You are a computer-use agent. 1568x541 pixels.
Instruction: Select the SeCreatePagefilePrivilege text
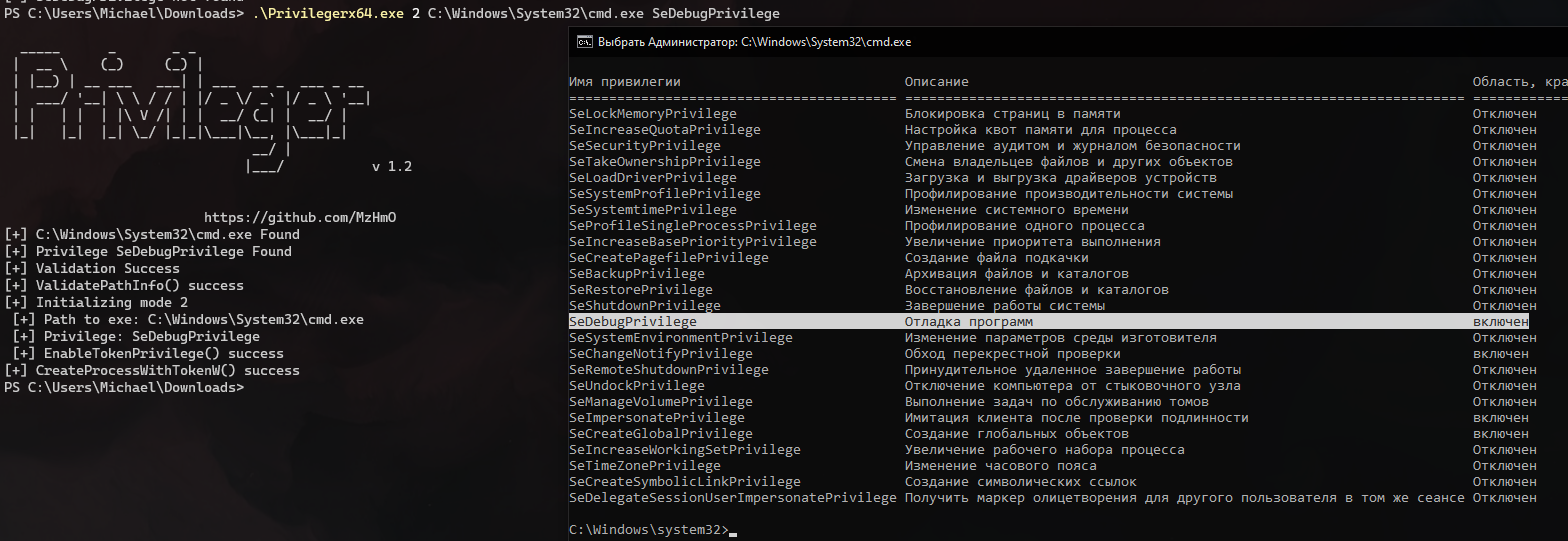pos(669,258)
